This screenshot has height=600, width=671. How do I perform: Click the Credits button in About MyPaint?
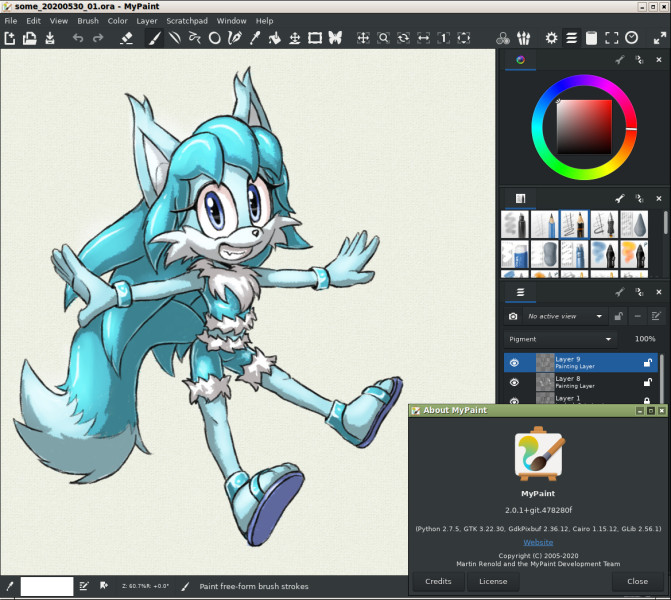pos(438,581)
